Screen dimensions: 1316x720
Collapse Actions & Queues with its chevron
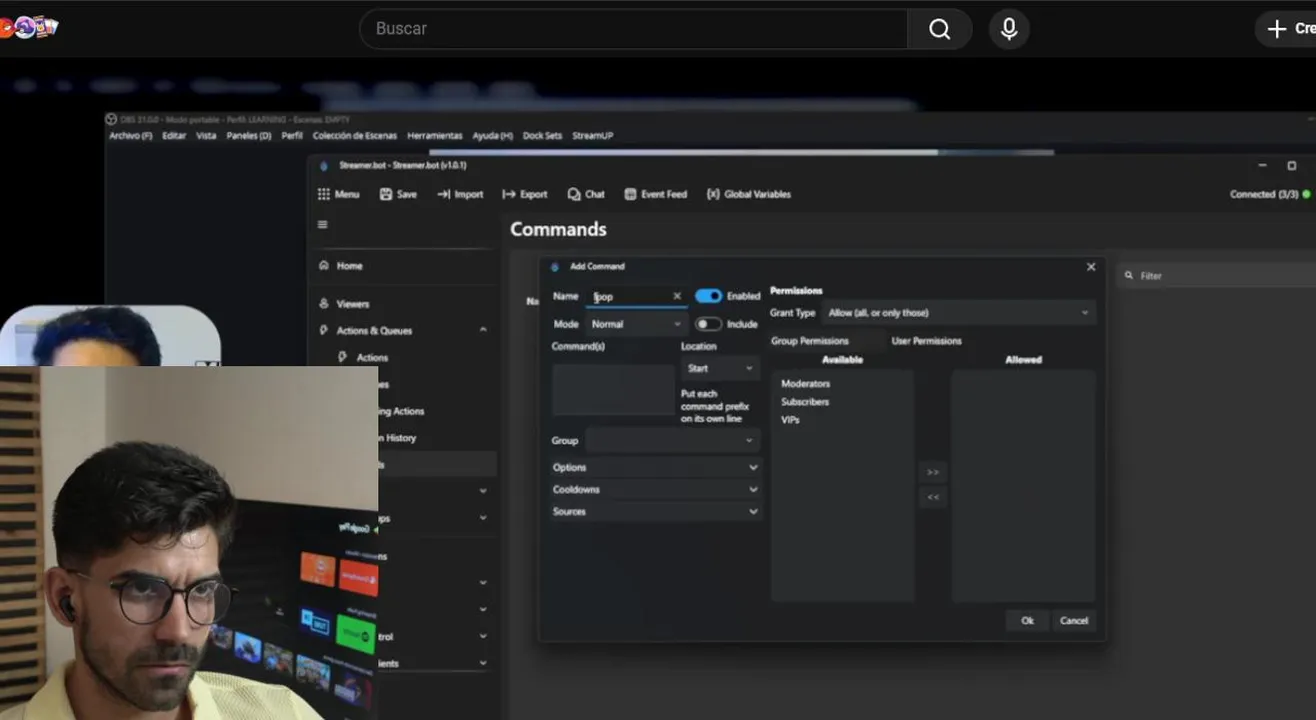coord(483,330)
